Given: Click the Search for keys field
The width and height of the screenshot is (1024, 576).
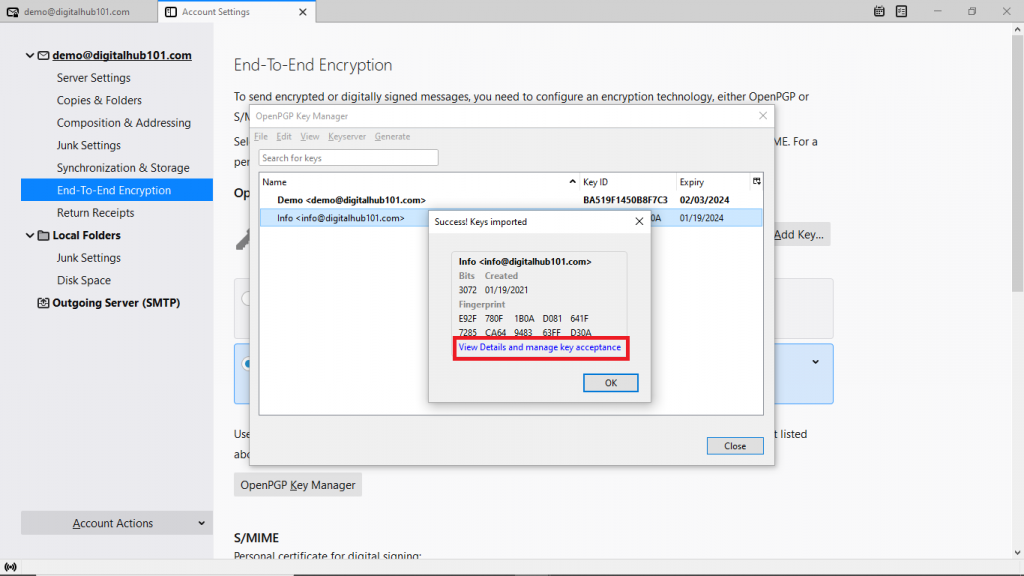Looking at the screenshot, I should (348, 158).
